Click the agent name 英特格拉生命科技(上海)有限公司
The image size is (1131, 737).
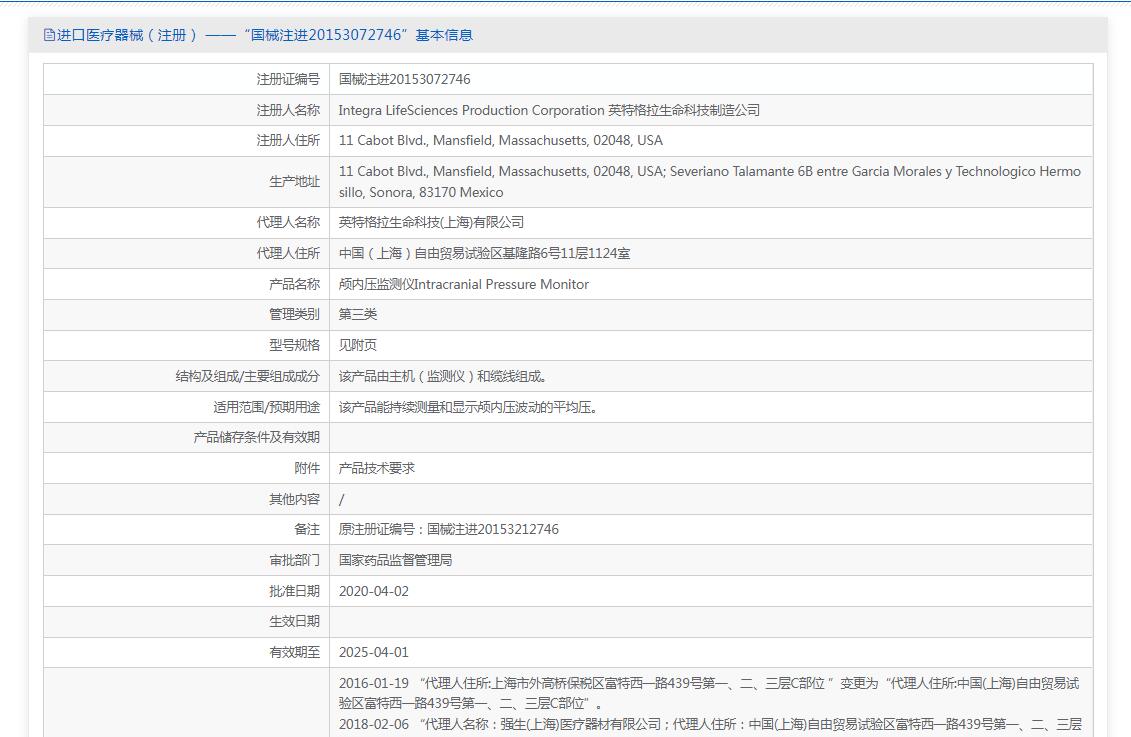tap(431, 222)
